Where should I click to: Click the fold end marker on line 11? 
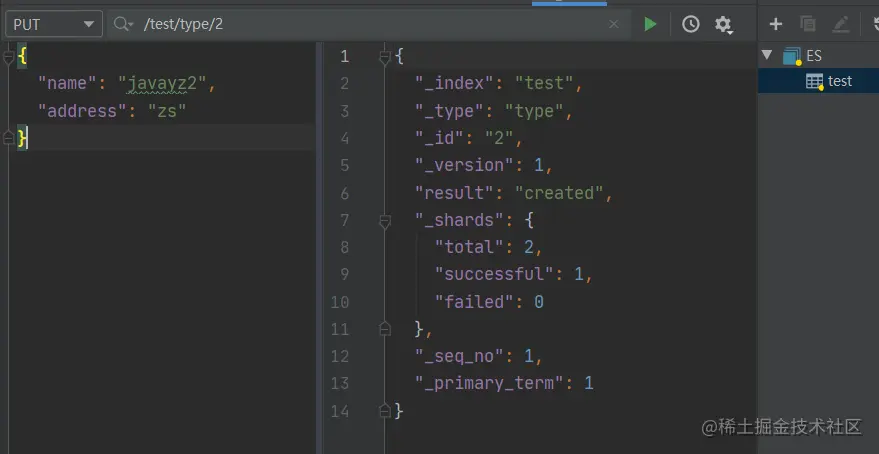click(x=385, y=328)
